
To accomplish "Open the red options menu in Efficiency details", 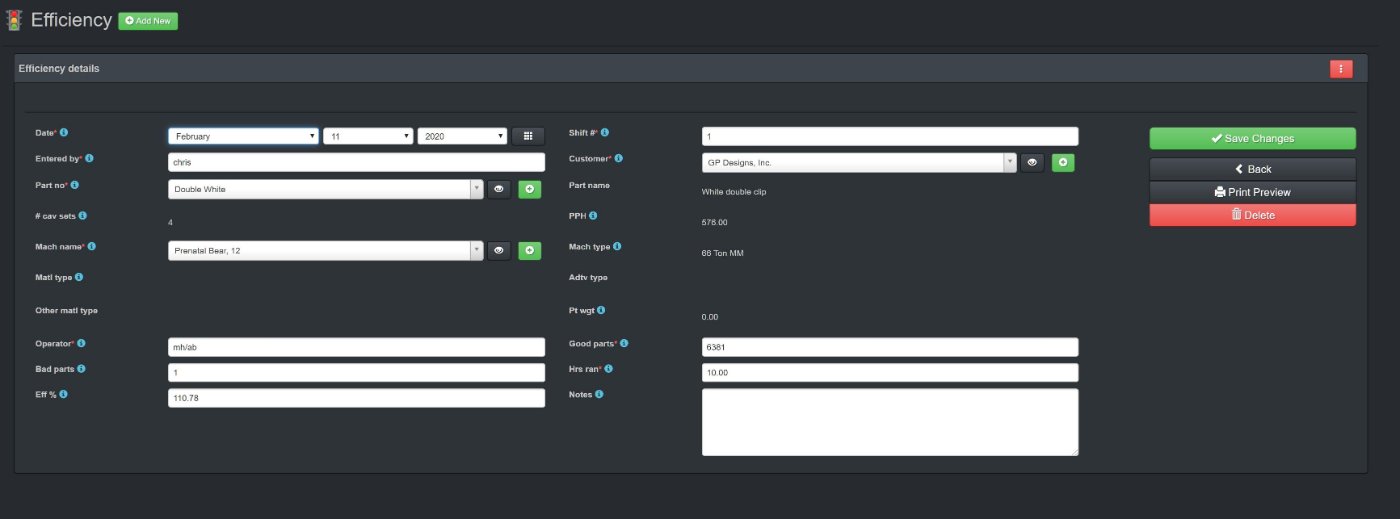I will click(x=1341, y=68).
